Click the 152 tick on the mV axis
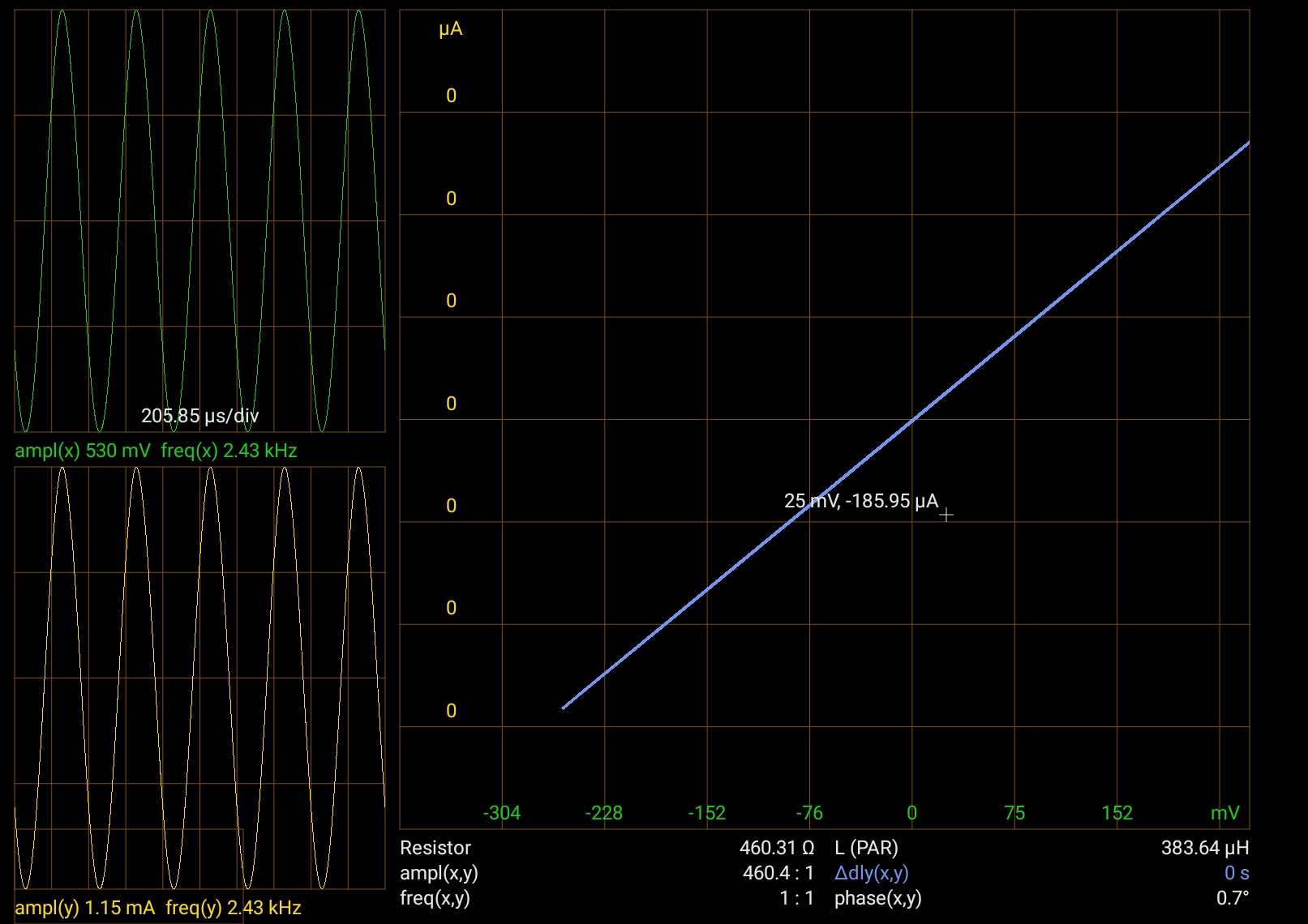Screen dimensions: 1308x924 (1117, 813)
